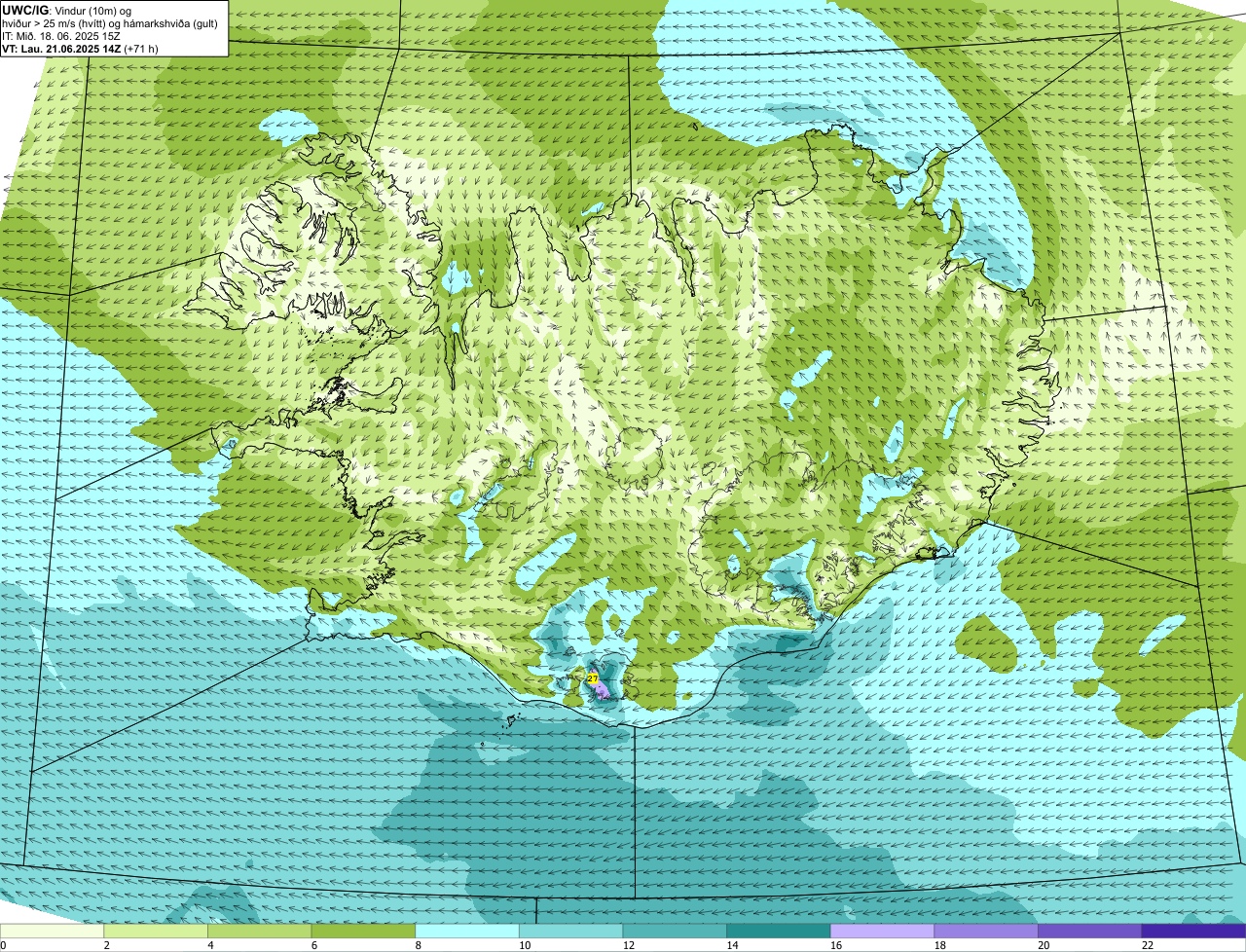Select the 18–20 m/s light purple swatch
This screenshot has height=952, width=1246.
click(x=985, y=931)
